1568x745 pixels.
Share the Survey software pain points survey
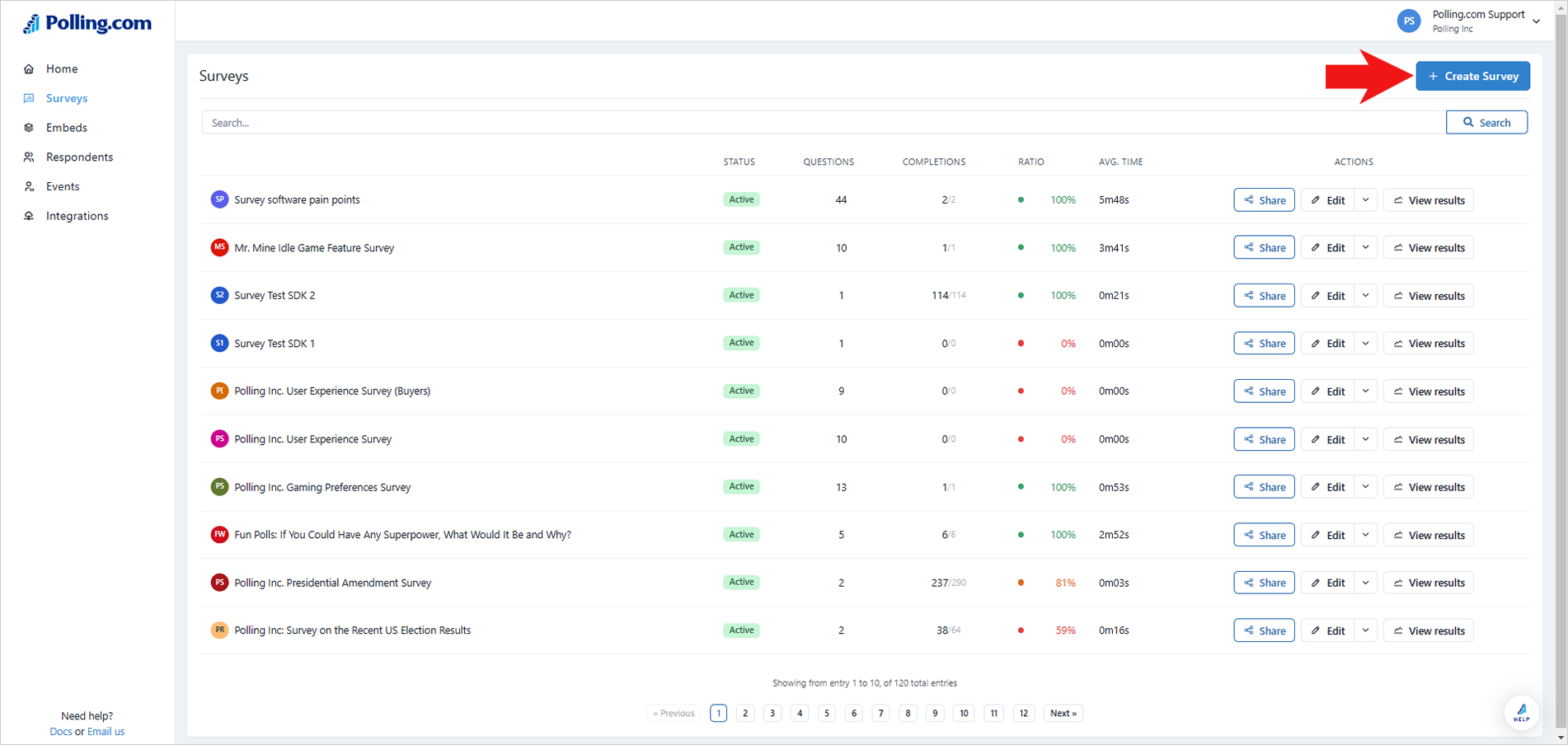click(1264, 200)
